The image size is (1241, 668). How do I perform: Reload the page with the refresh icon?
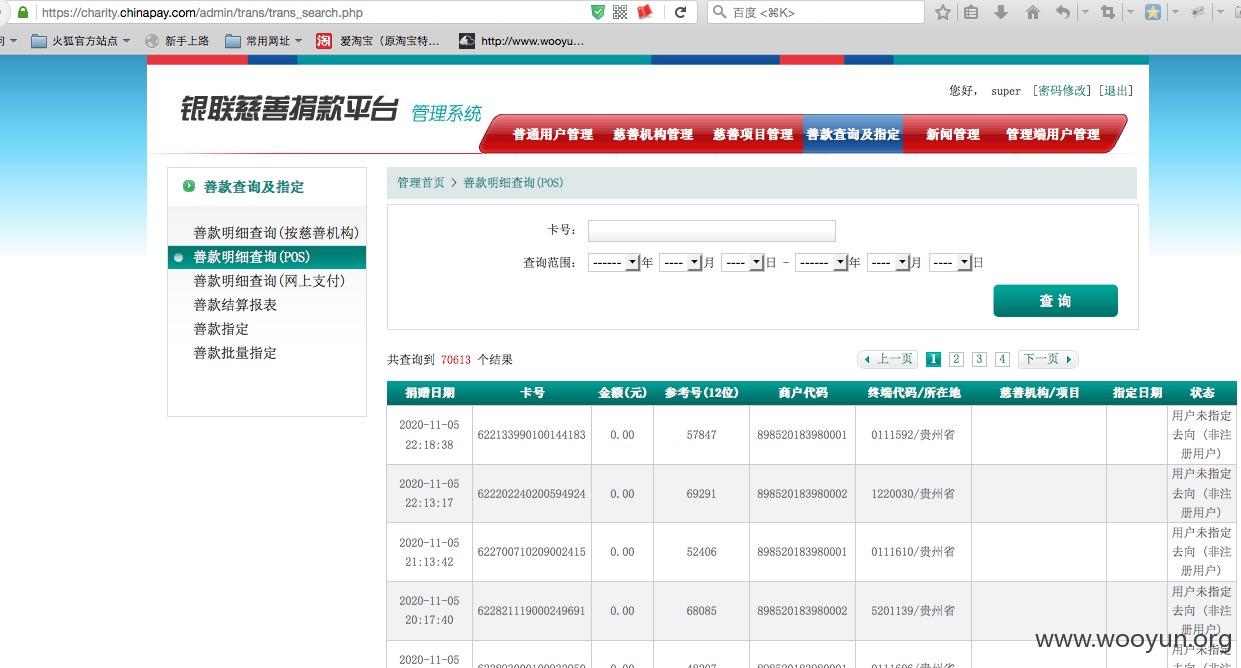[x=680, y=13]
